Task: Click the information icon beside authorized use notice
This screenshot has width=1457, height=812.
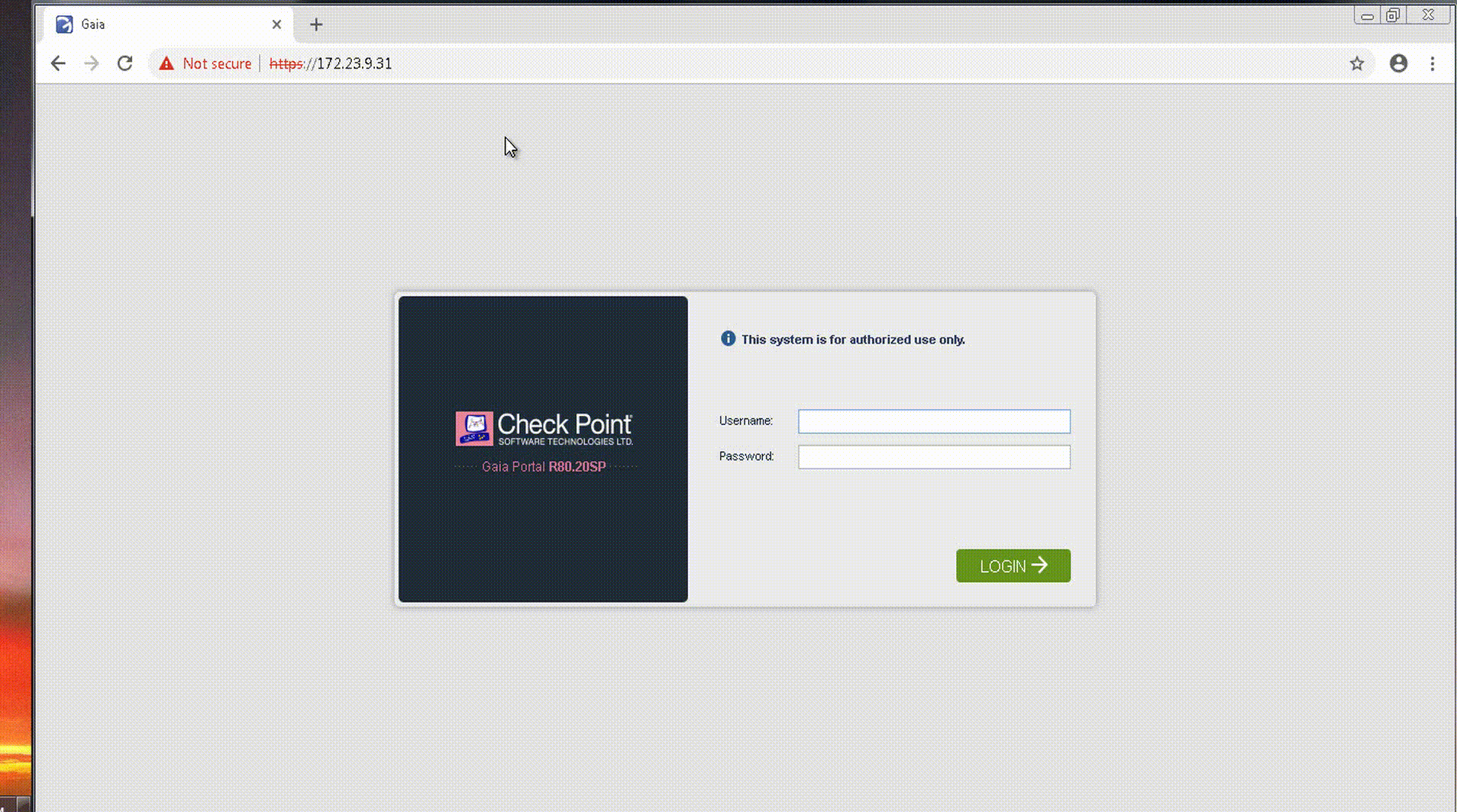Action: tap(728, 339)
